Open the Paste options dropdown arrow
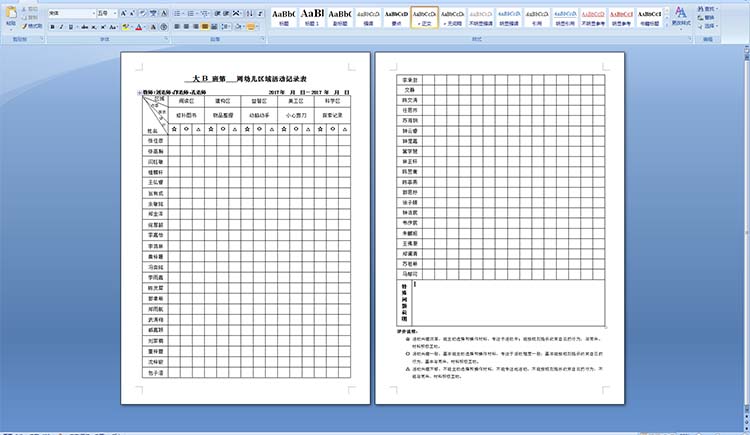Image resolution: width=750 pixels, height=435 pixels. coord(11,30)
